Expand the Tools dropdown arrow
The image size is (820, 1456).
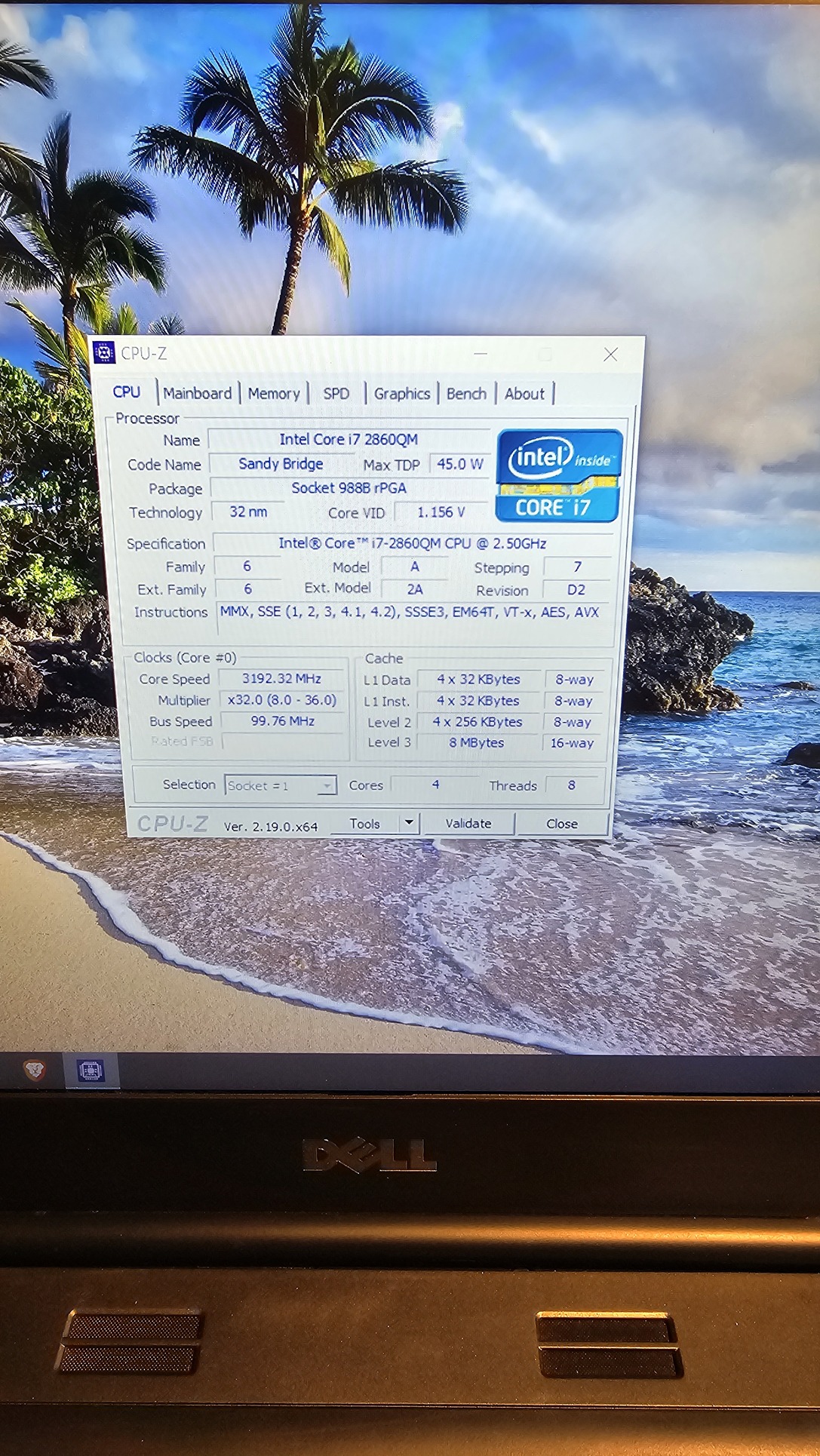(409, 823)
